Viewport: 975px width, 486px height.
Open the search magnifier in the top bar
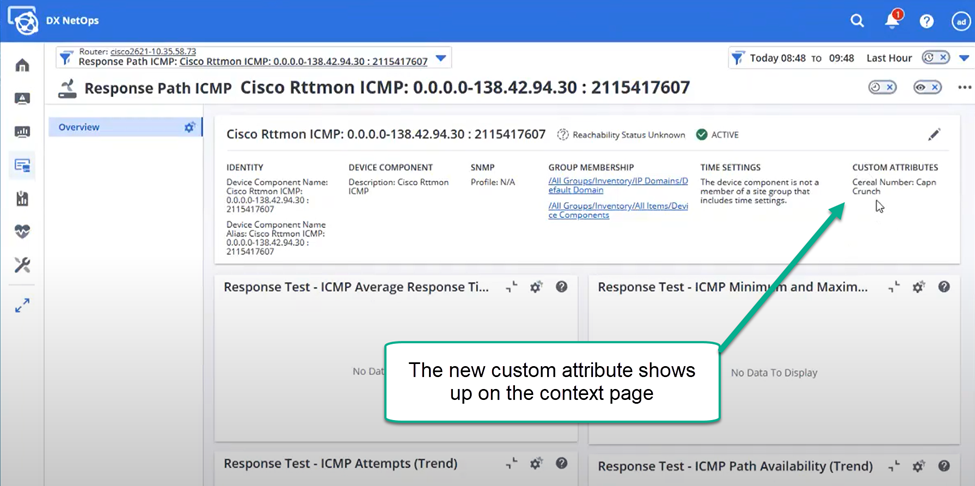pos(857,21)
